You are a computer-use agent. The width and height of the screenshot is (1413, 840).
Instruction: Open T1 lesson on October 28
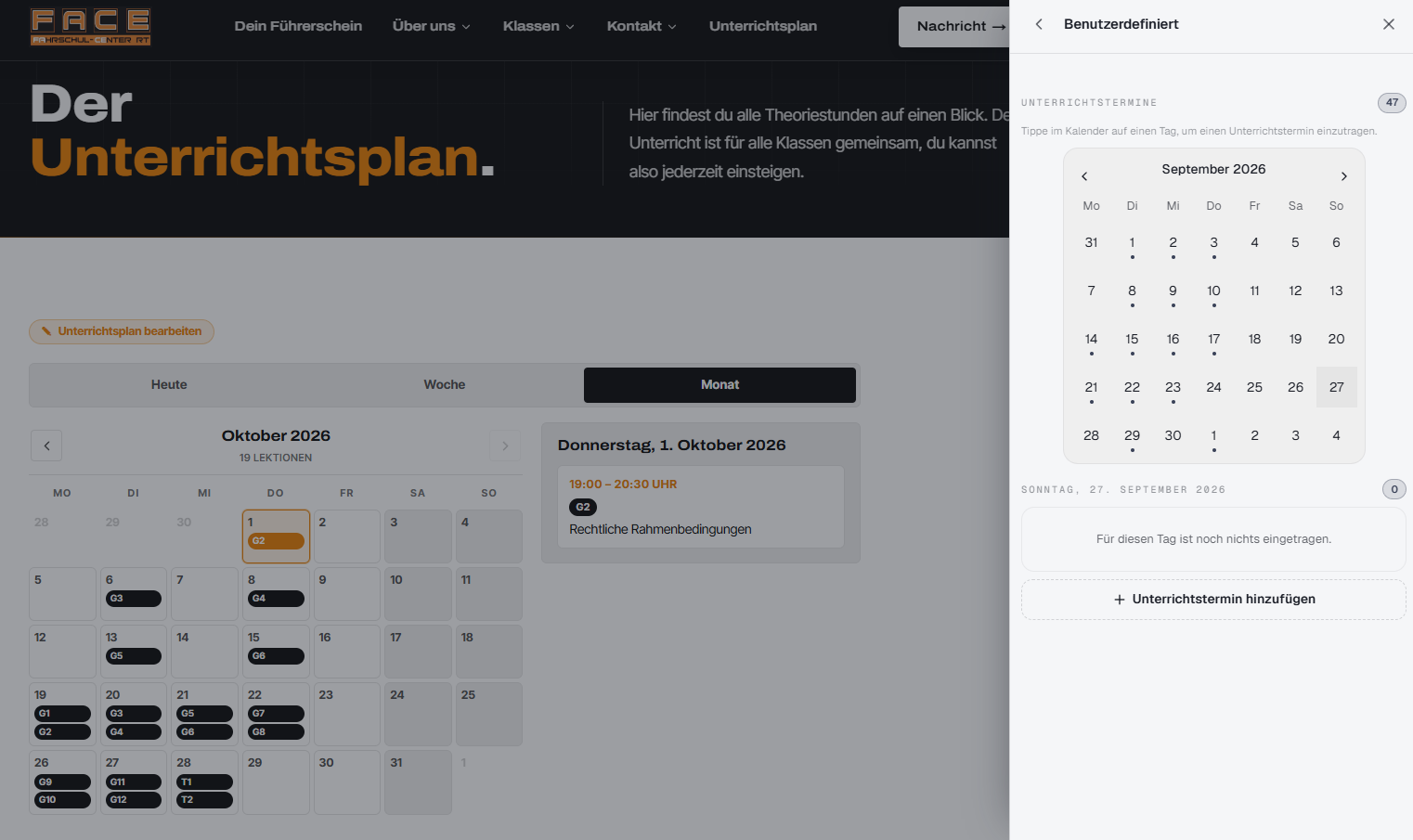tap(204, 782)
